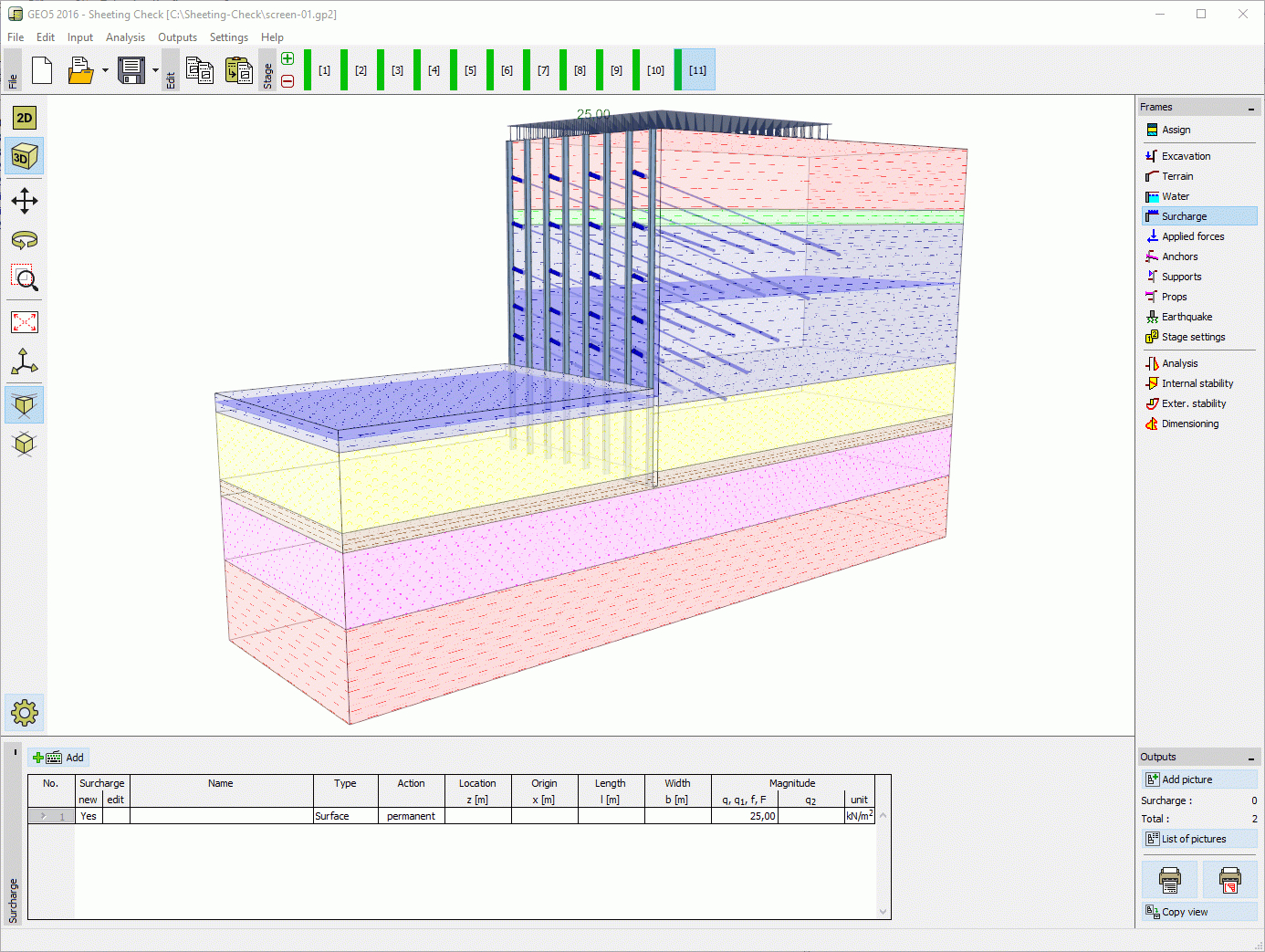1265x952 pixels.
Task: Switch to construction stage tab [5]
Action: (470, 69)
